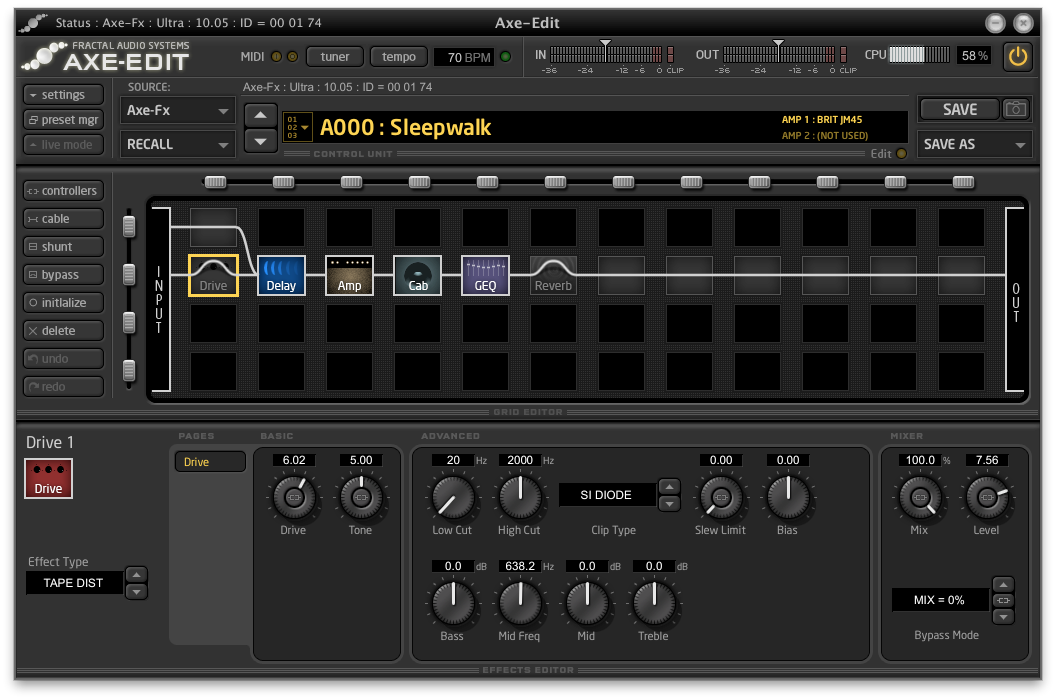1056x700 pixels.
Task: Click the redo button
Action: coord(63,386)
